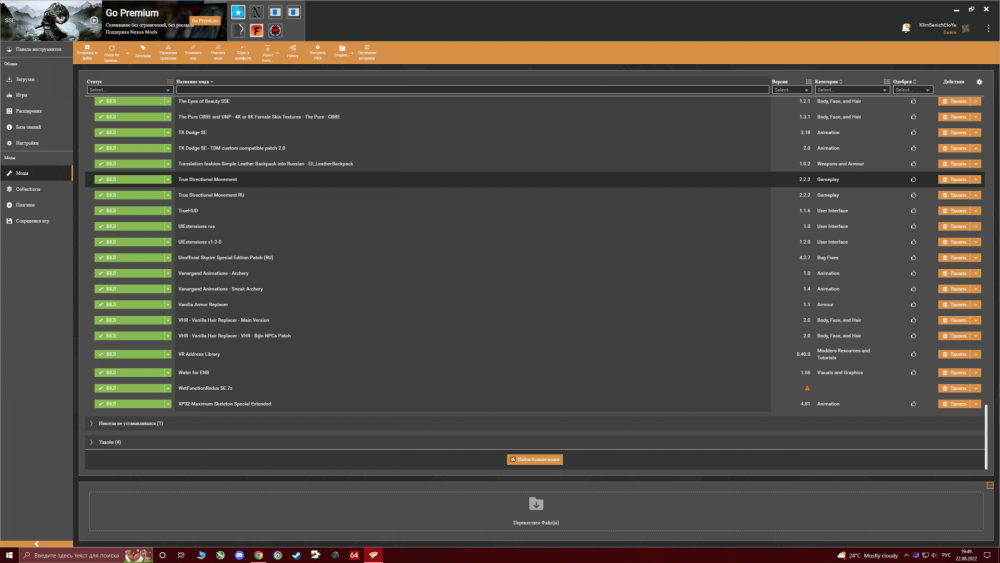Viewport: 1000px width, 563px height.
Task: Open Category filter Select dropdown
Action: click(x=851, y=90)
